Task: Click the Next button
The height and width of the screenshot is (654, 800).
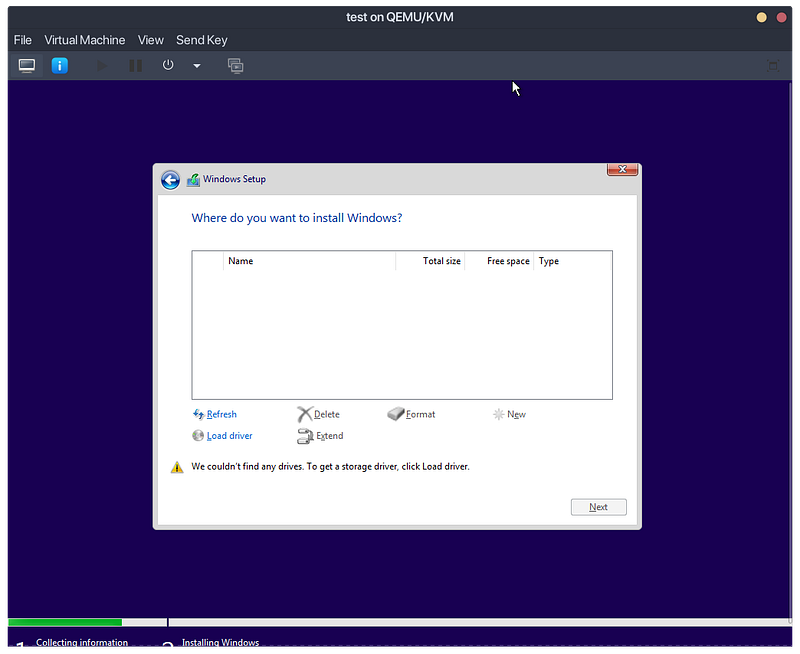Action: click(x=598, y=507)
